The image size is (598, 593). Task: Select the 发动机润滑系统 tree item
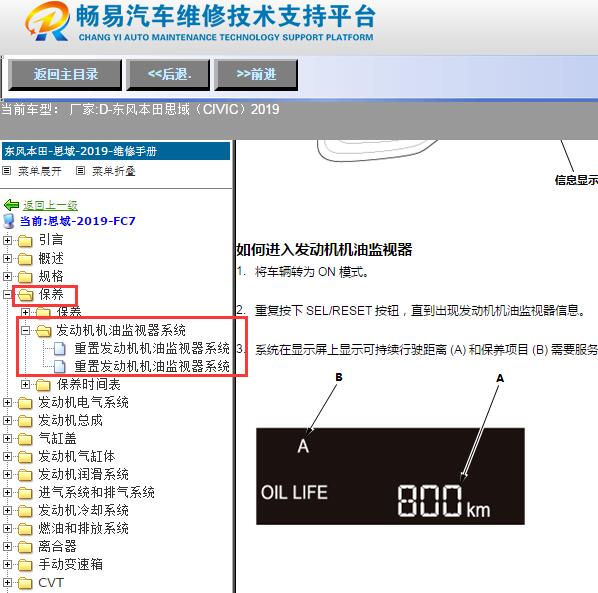(x=83, y=474)
